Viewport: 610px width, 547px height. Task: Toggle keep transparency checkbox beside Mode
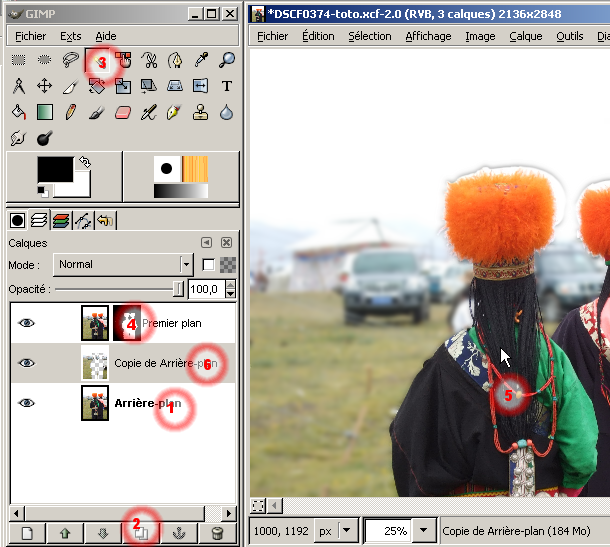click(x=209, y=265)
